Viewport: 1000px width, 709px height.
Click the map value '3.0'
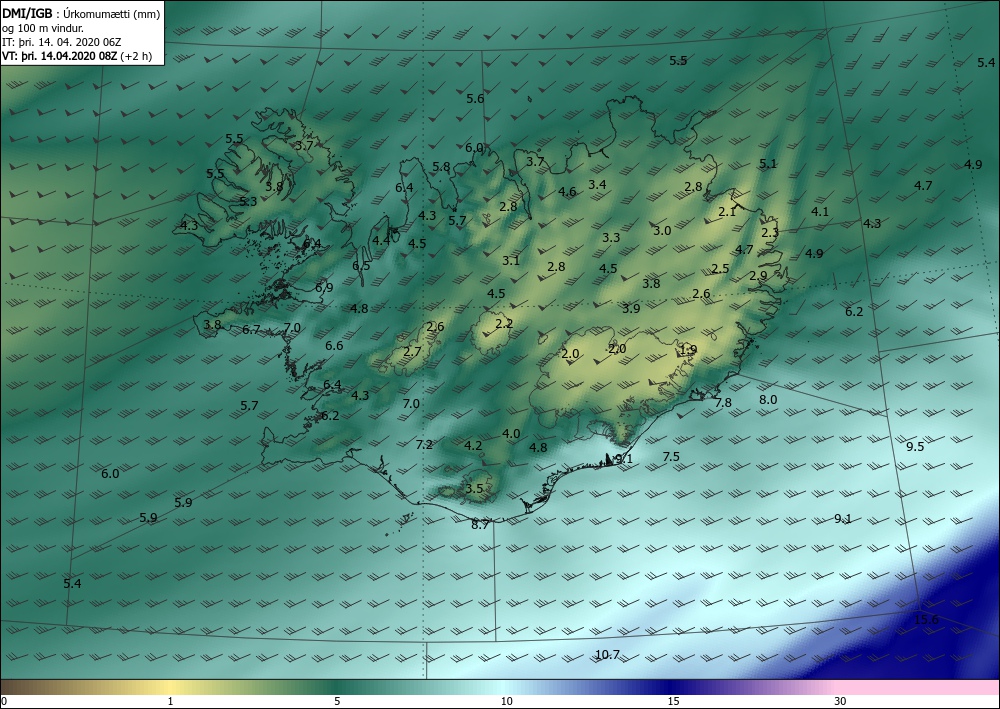662,231
